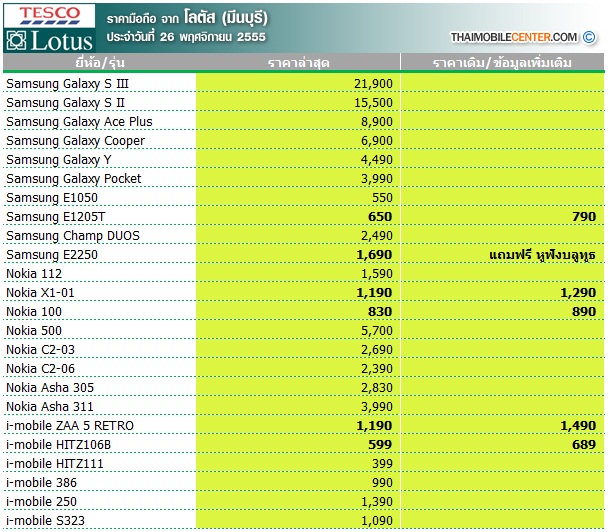Click the 2,690 price value
The width and height of the screenshot is (608, 532).
(x=377, y=349)
